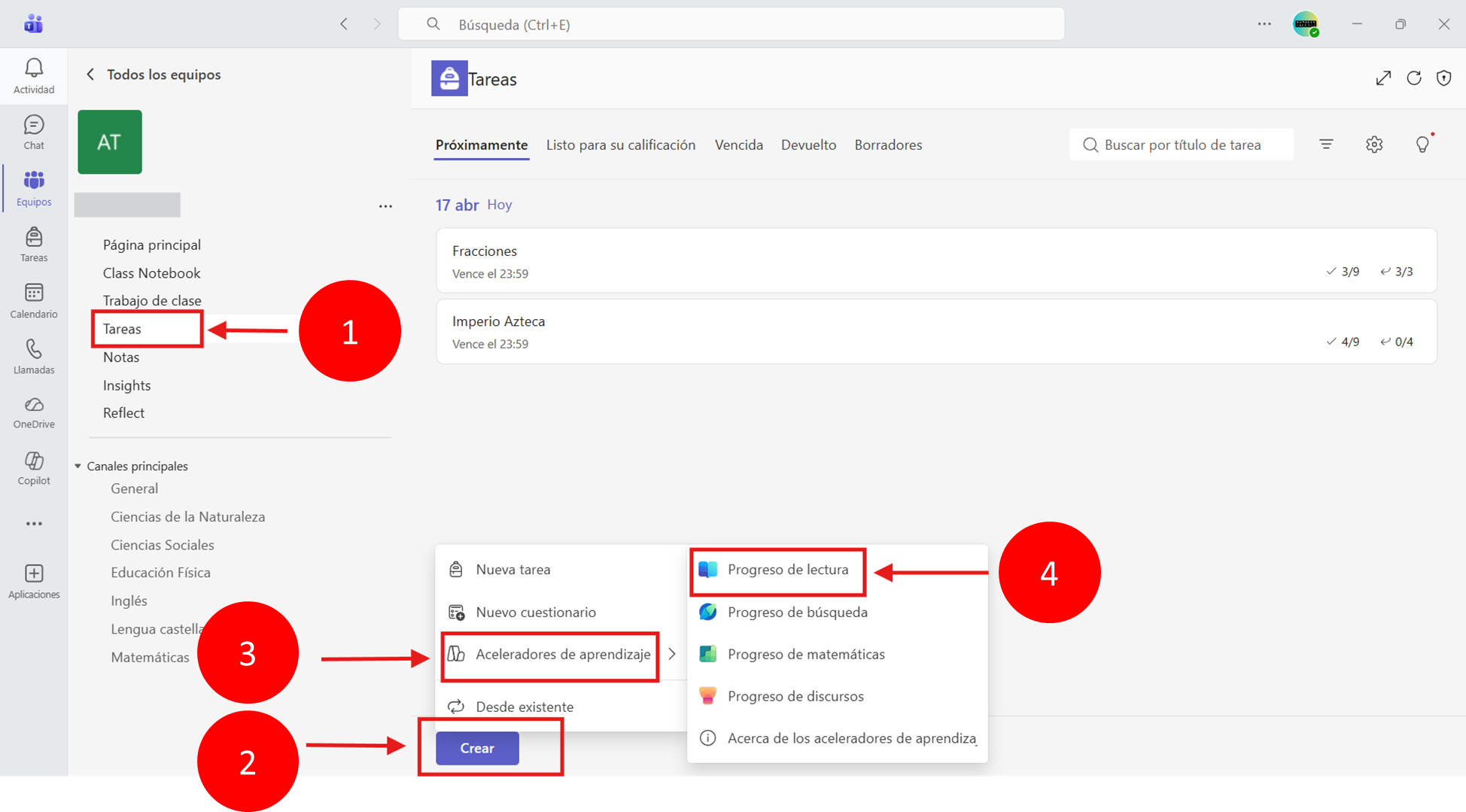Click the AT team avatar
Screen dimensions: 1466x812
pyautogui.click(x=110, y=142)
